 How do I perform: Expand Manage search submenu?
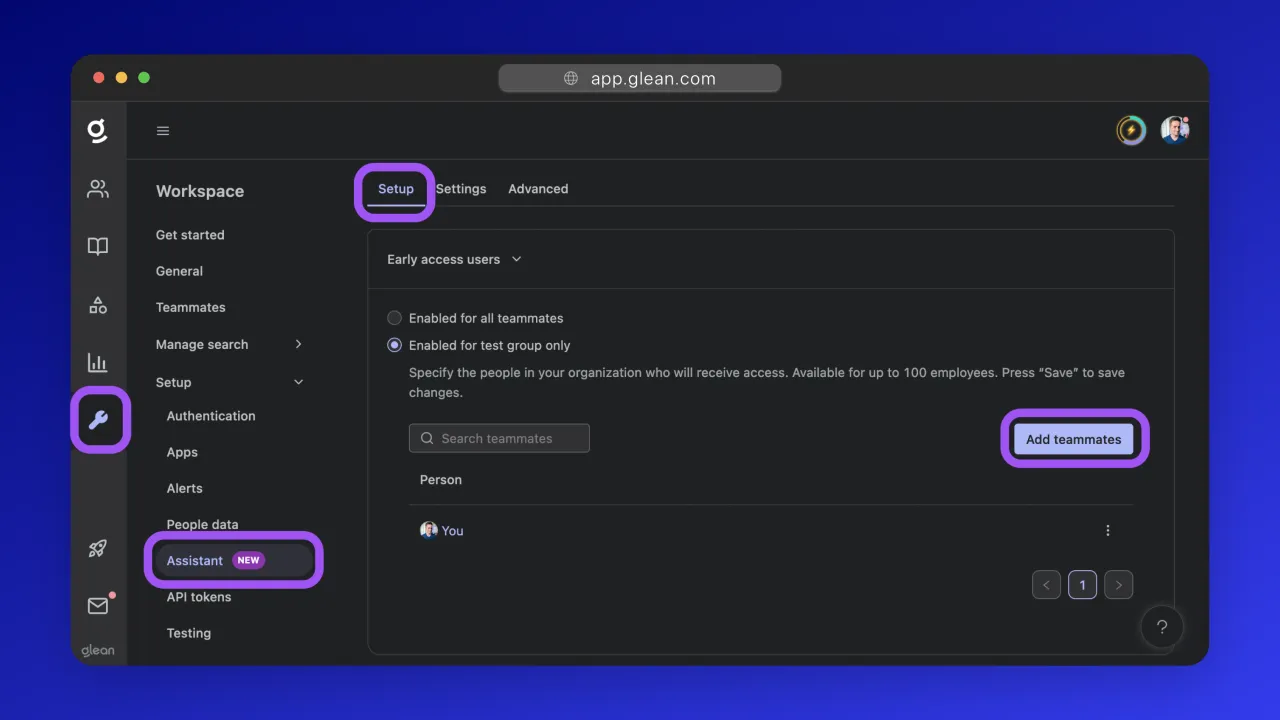230,344
